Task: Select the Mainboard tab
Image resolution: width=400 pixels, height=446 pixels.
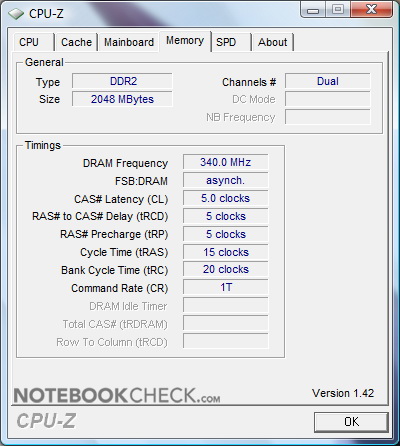Action: click(x=129, y=42)
